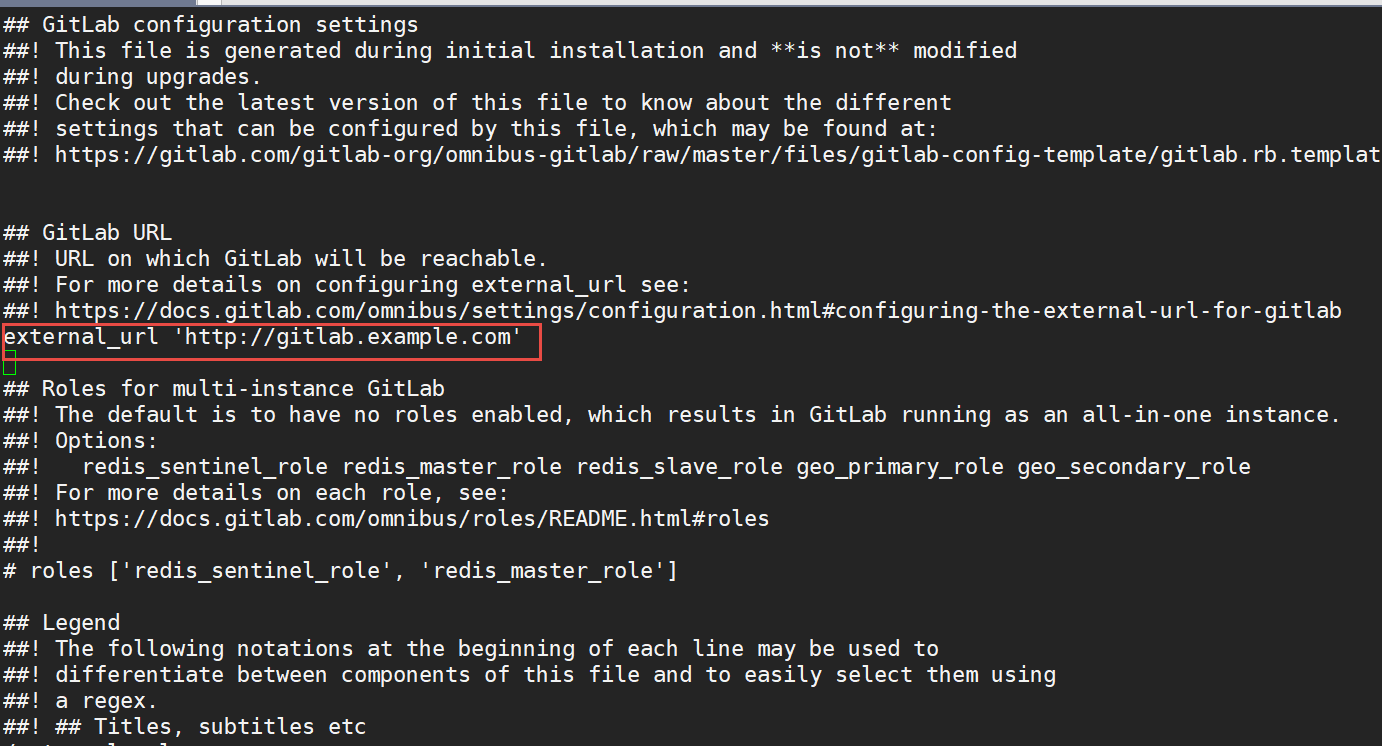This screenshot has width=1382, height=746.
Task: Click the commented "# roles" array line
Action: click(x=340, y=571)
